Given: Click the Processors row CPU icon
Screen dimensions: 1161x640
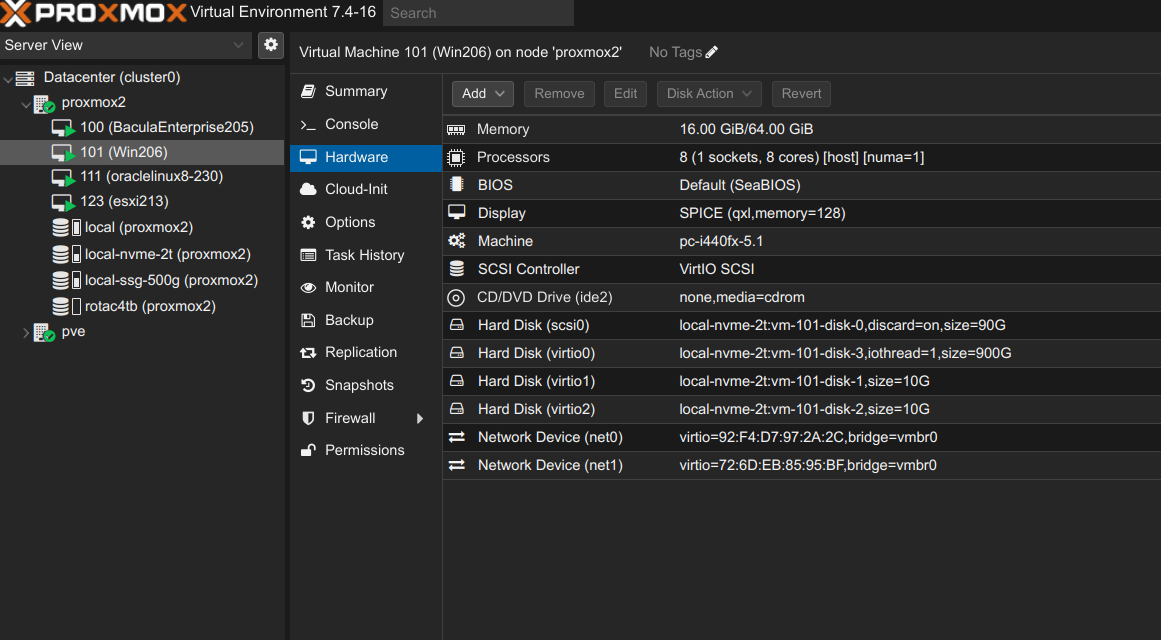Looking at the screenshot, I should [456, 157].
